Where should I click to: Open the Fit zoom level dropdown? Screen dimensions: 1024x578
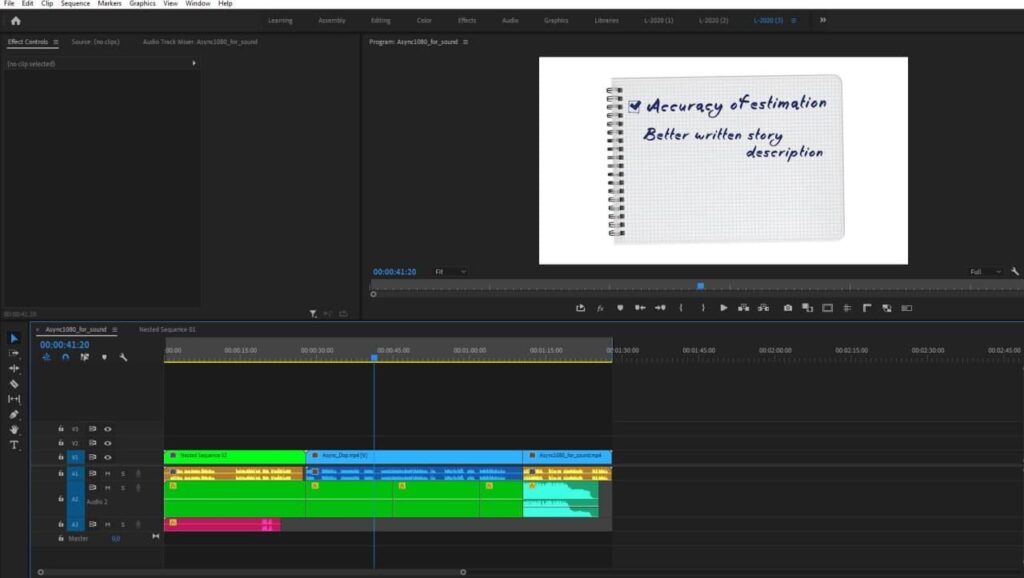451,272
